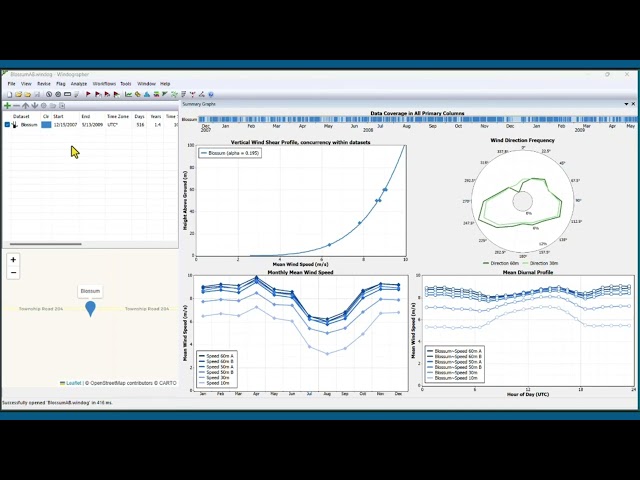
Task: Click the Blossum dataset color swatch
Action: tap(47, 124)
